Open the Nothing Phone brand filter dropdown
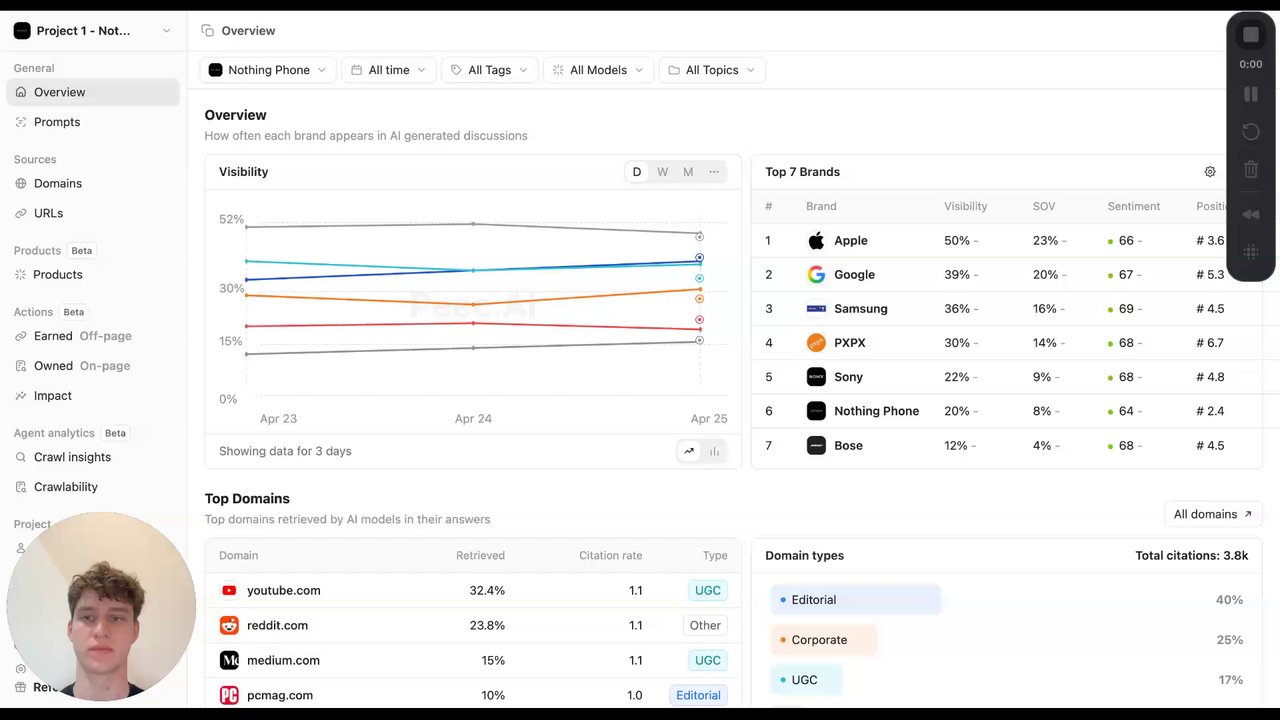This screenshot has width=1280, height=720. [268, 70]
